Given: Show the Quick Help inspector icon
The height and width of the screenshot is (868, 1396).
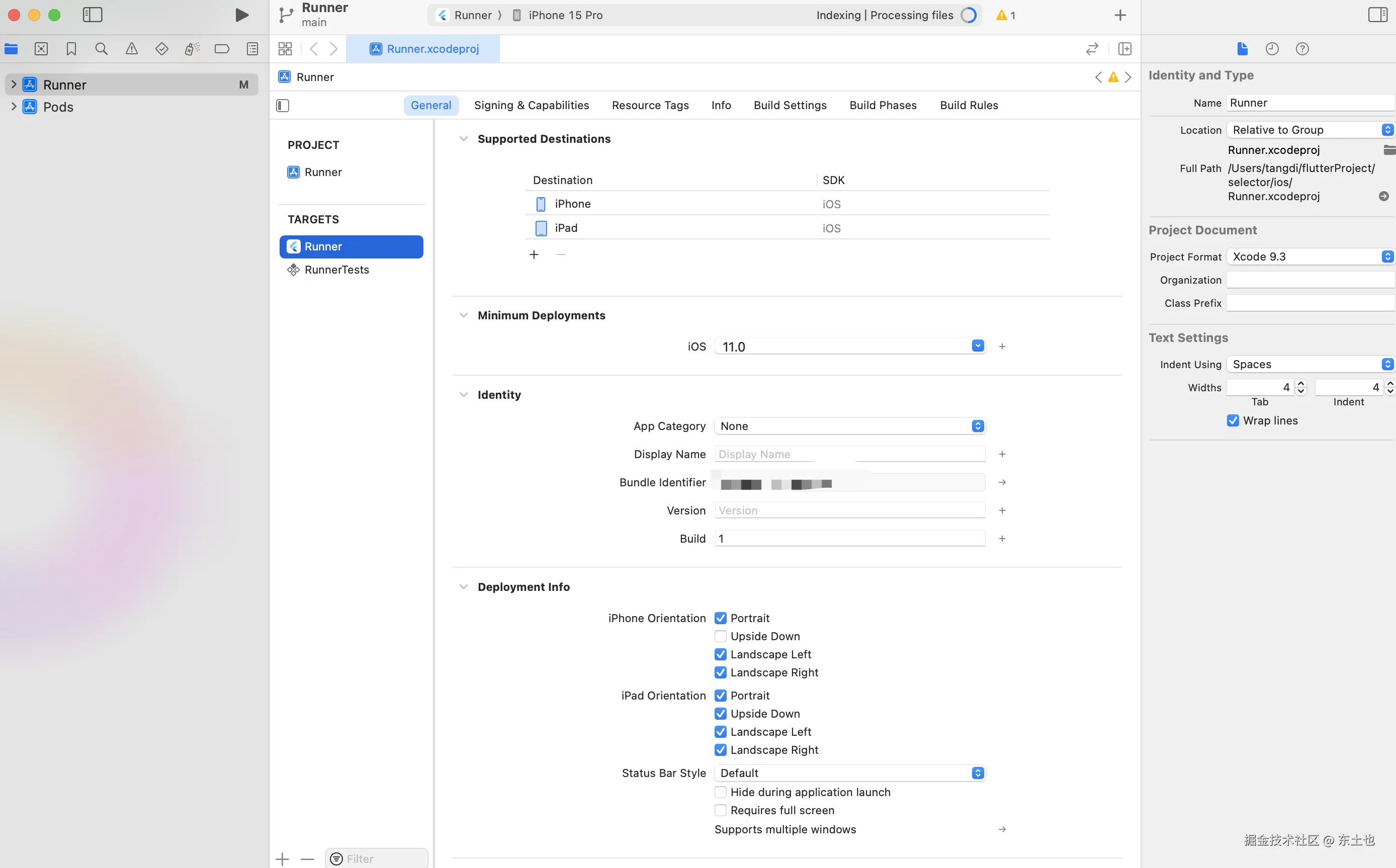Looking at the screenshot, I should [x=1302, y=49].
